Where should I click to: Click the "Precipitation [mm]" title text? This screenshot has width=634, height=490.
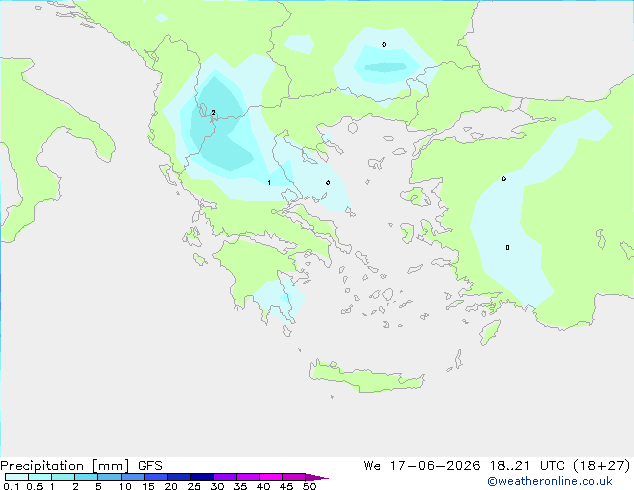pyautogui.click(x=65, y=466)
